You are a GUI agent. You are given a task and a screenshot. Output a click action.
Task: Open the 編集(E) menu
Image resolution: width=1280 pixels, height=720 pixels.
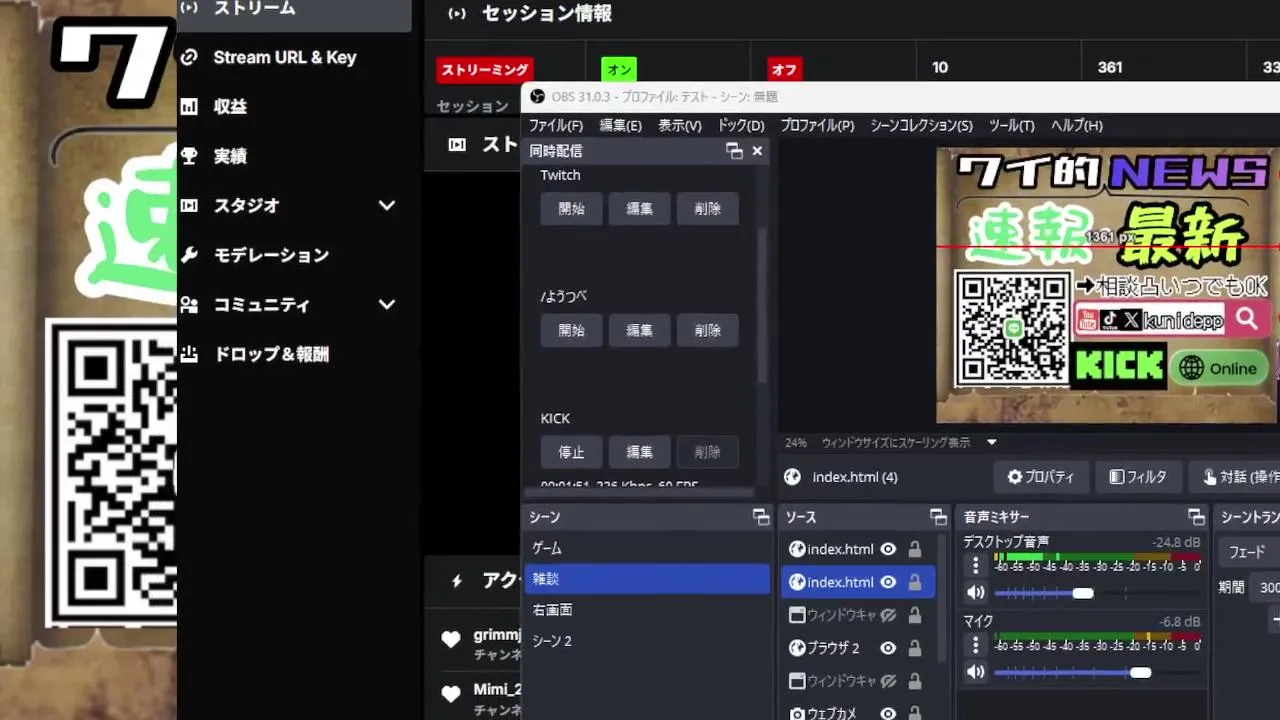pos(620,126)
